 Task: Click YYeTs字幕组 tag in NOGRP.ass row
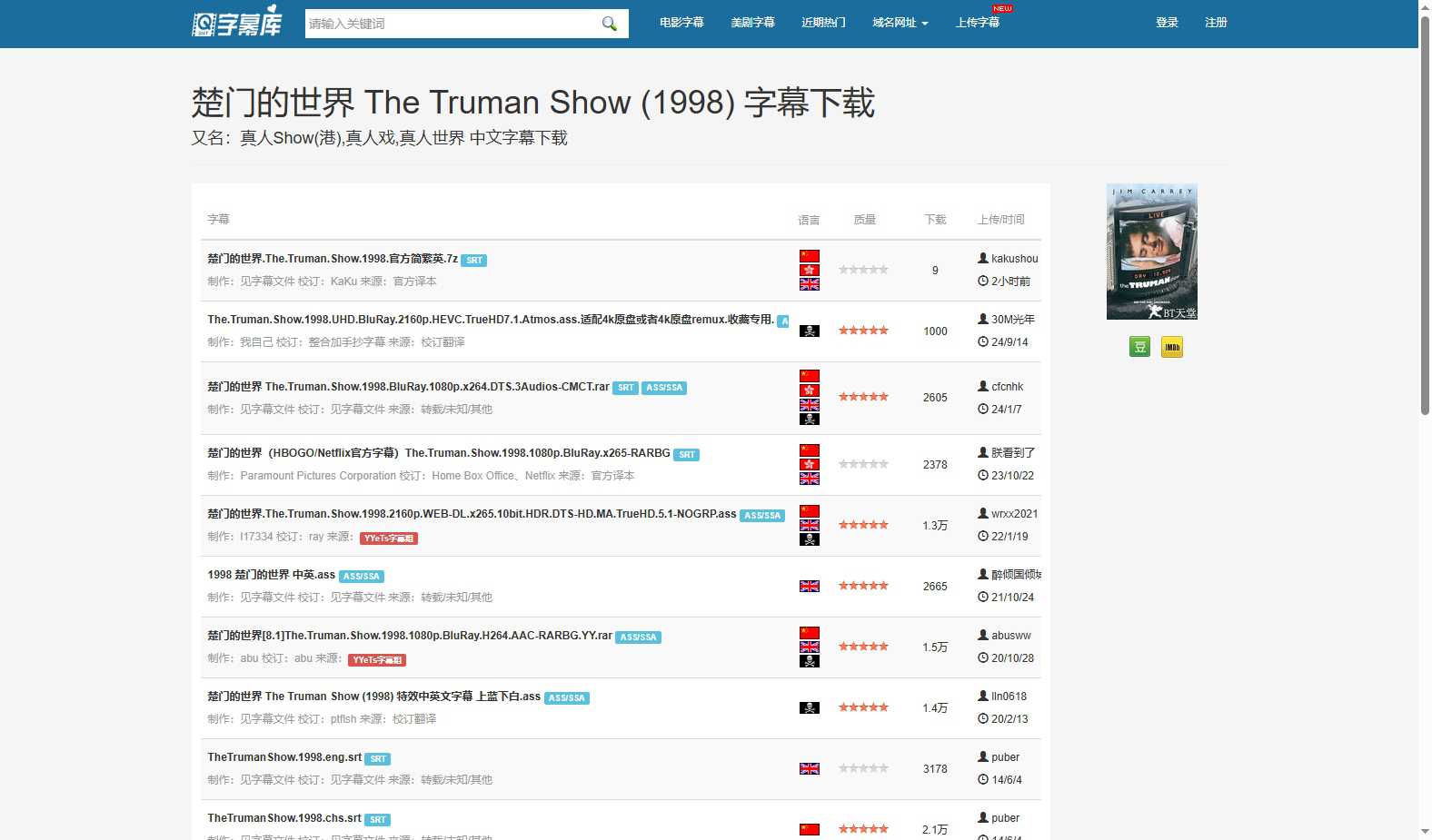click(x=389, y=539)
